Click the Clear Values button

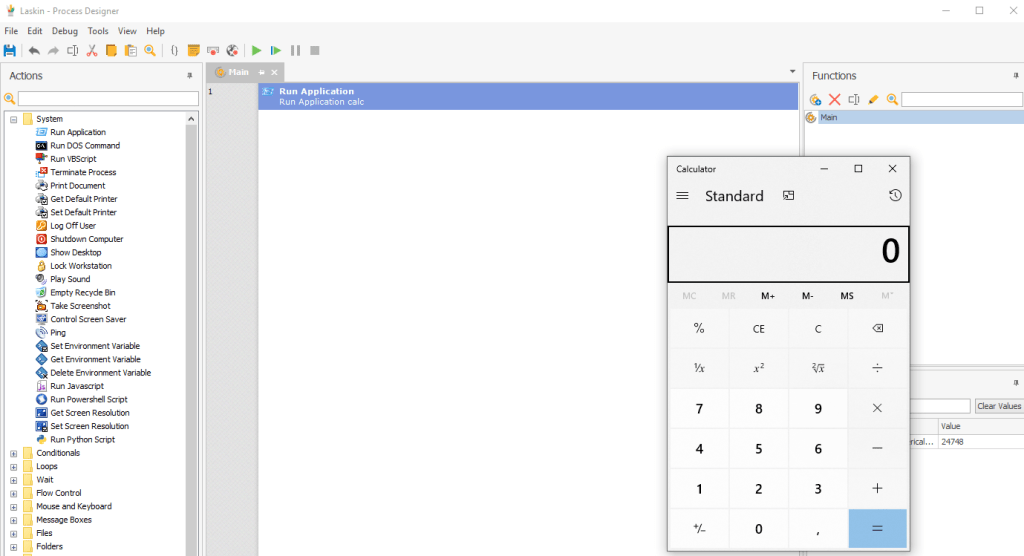point(998,406)
